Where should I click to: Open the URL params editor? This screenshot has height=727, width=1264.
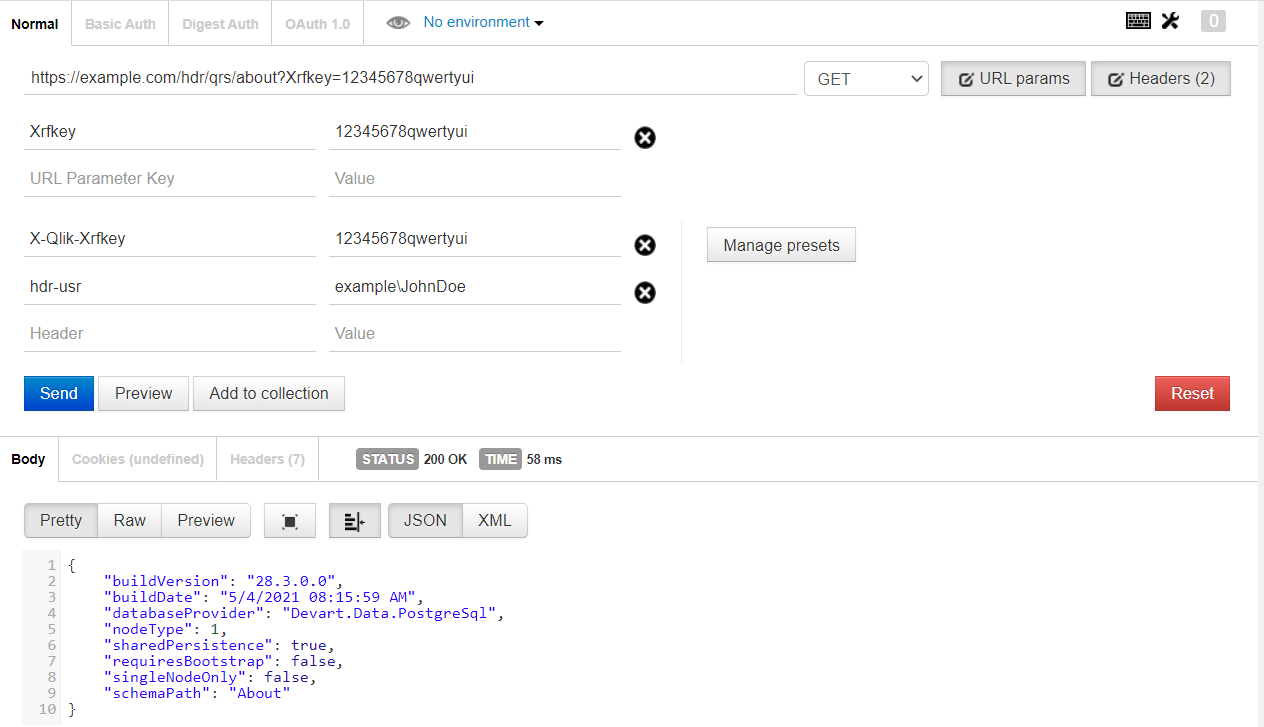[x=1013, y=78]
